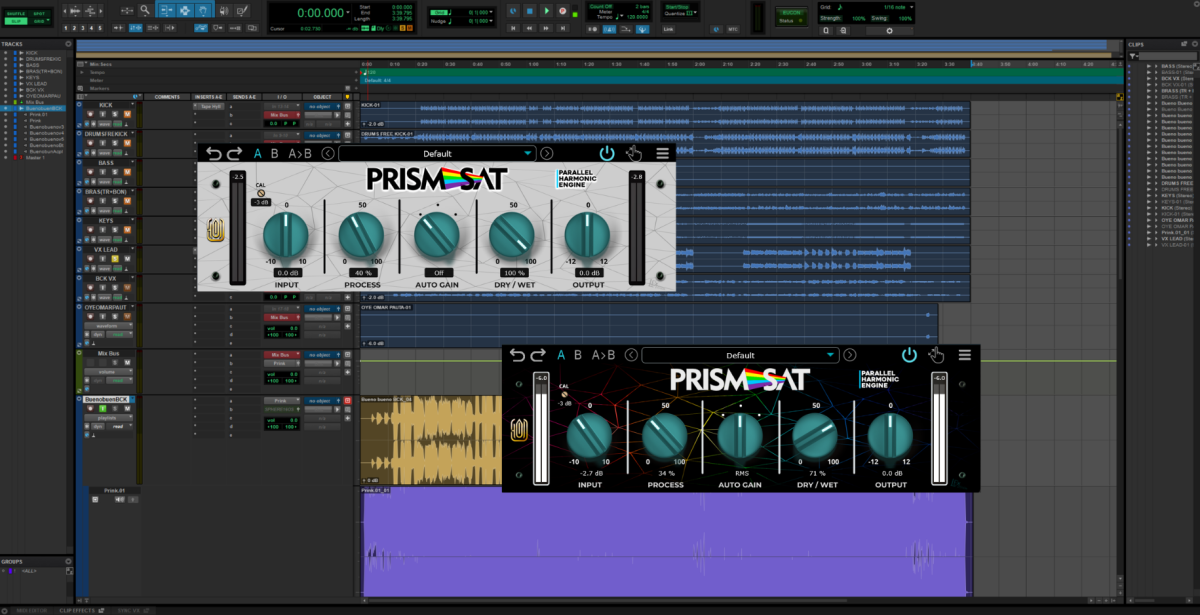Enable Slip edit mode

[15, 21]
